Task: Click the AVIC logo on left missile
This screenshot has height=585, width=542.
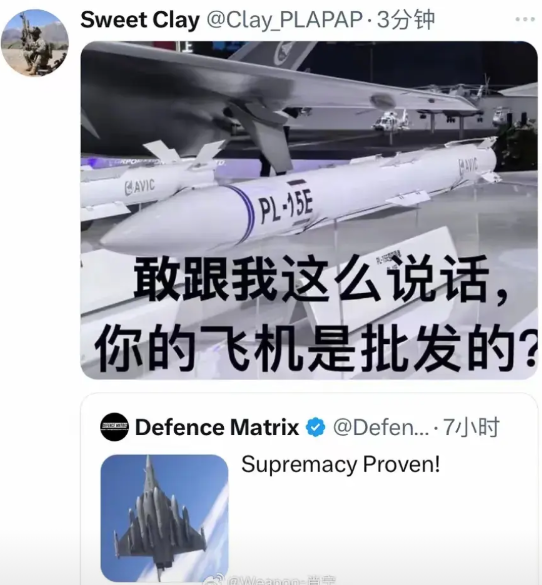Action: click(x=140, y=186)
